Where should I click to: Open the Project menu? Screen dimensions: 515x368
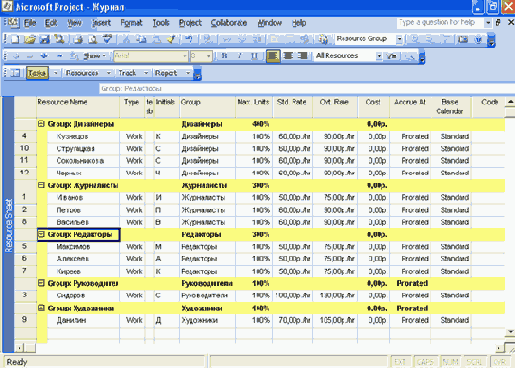190,23
